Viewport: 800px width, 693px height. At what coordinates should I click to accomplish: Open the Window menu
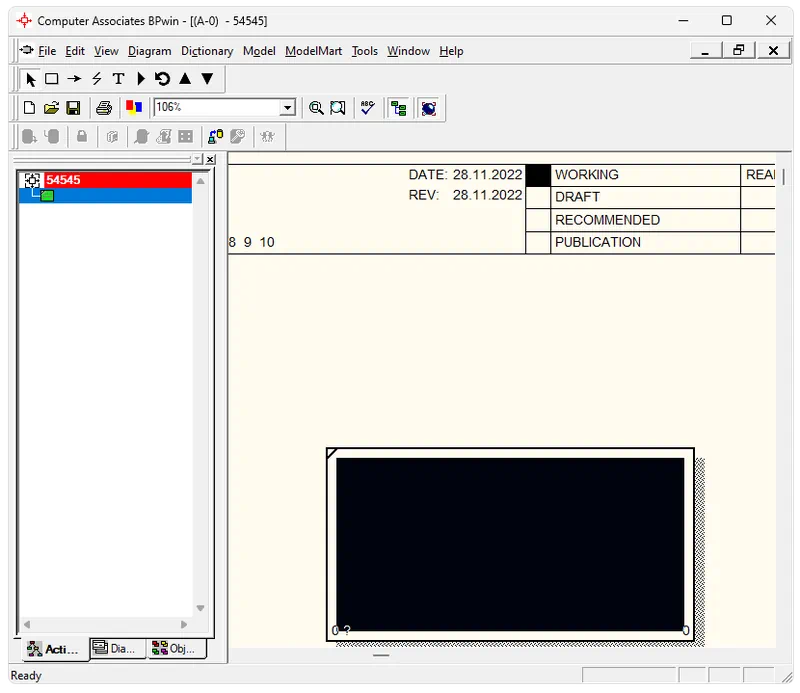coord(408,51)
